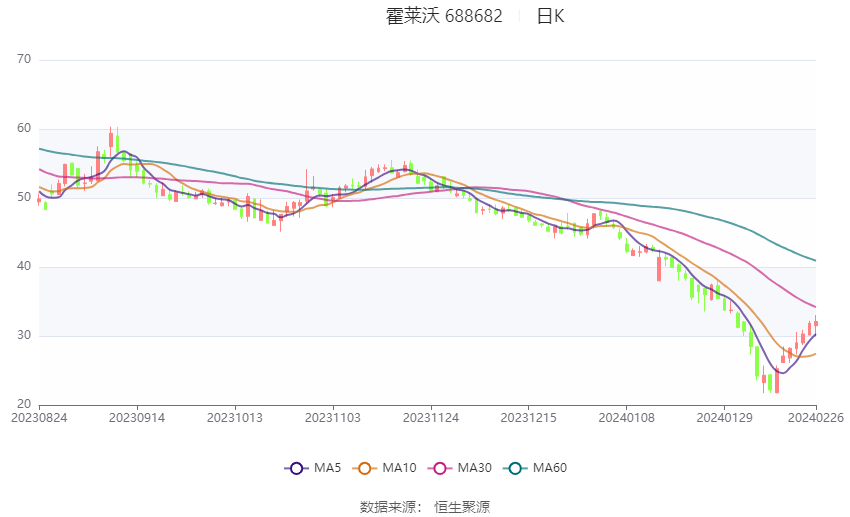Click the 20231124 date axis label

pos(431,418)
